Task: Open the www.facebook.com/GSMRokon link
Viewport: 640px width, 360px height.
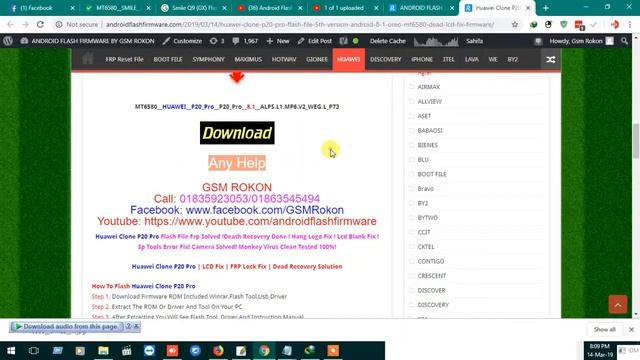Action: pos(264,210)
